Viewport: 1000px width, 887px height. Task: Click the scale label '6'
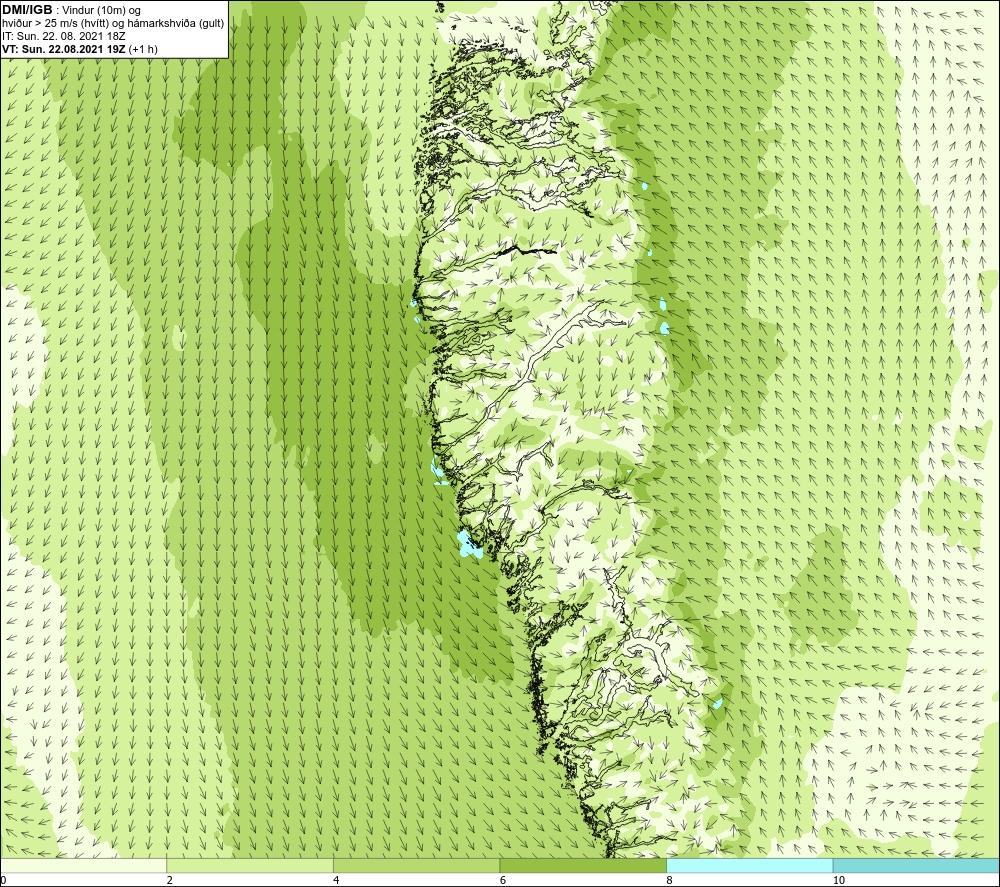click(x=503, y=881)
